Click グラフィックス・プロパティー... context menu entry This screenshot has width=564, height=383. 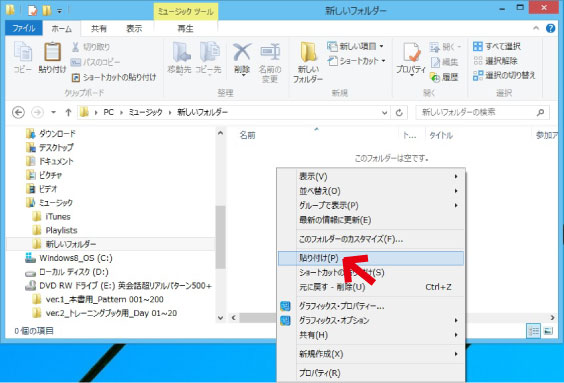tap(342, 306)
